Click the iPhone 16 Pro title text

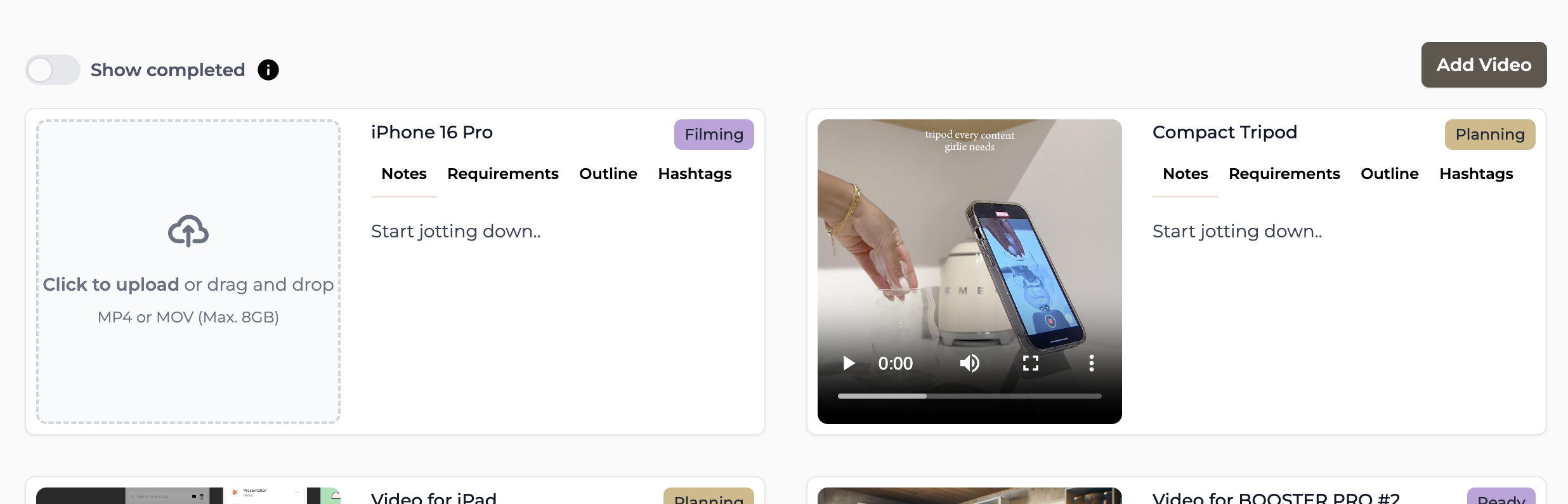pos(432,132)
